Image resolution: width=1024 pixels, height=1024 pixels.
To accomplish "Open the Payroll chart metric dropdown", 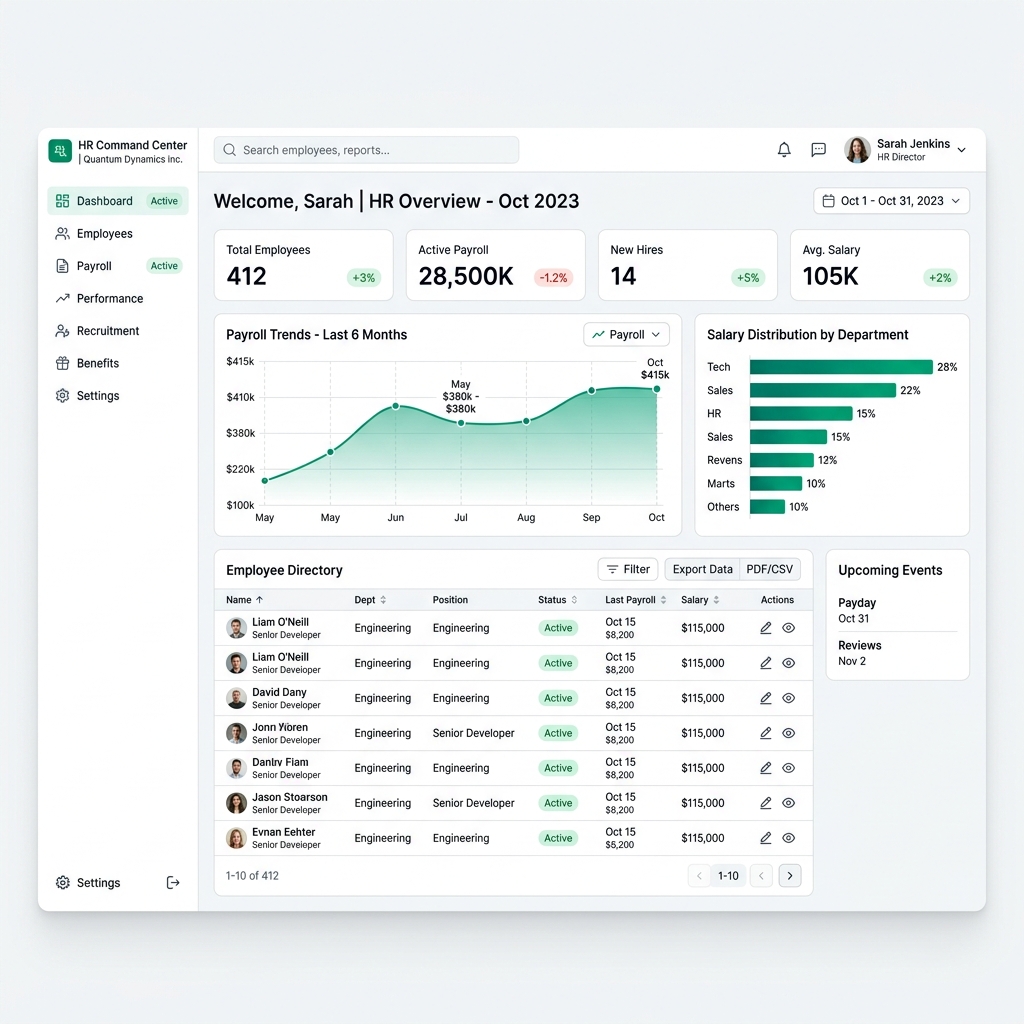I will [x=626, y=334].
